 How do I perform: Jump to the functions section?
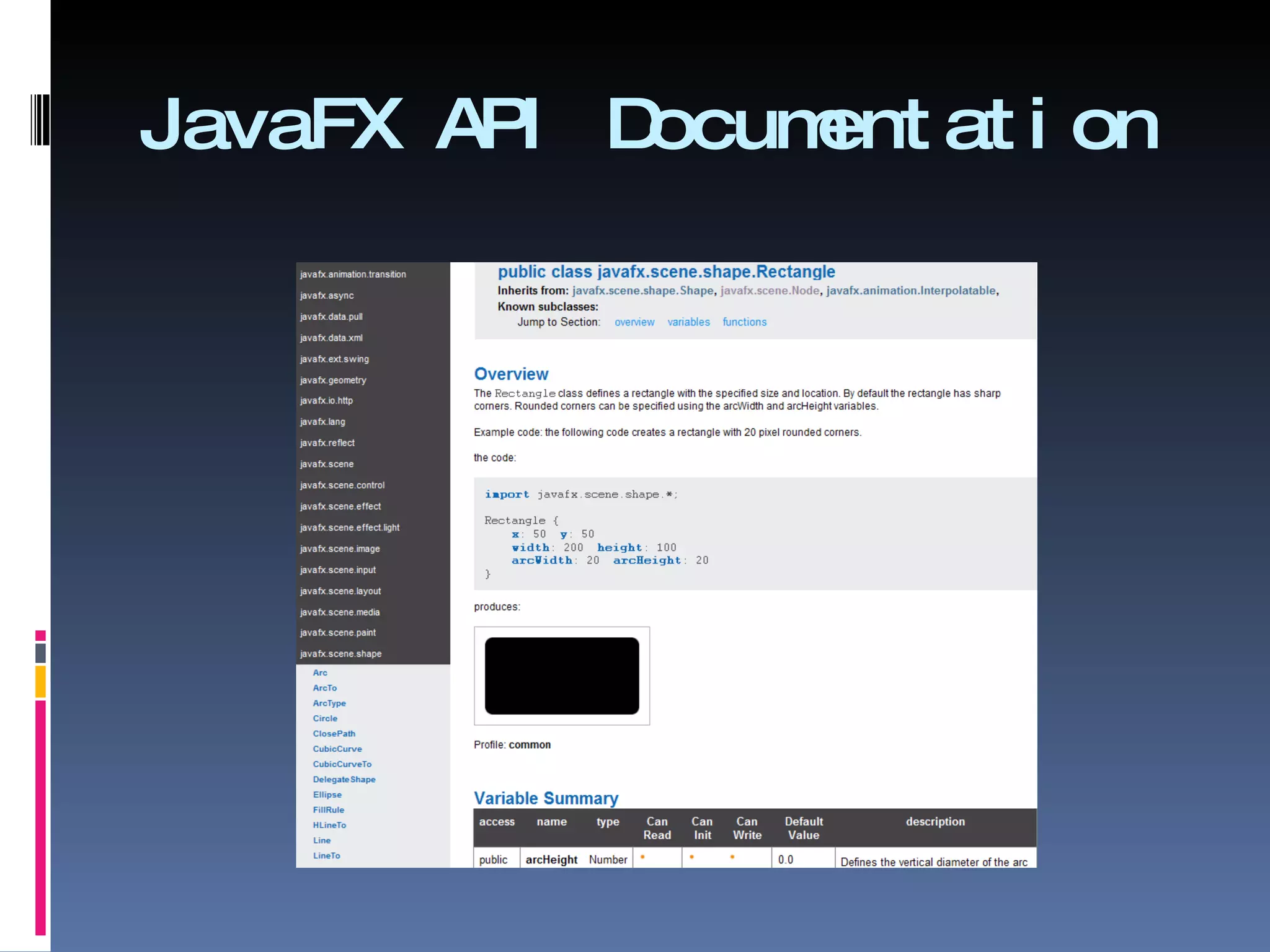(x=744, y=322)
